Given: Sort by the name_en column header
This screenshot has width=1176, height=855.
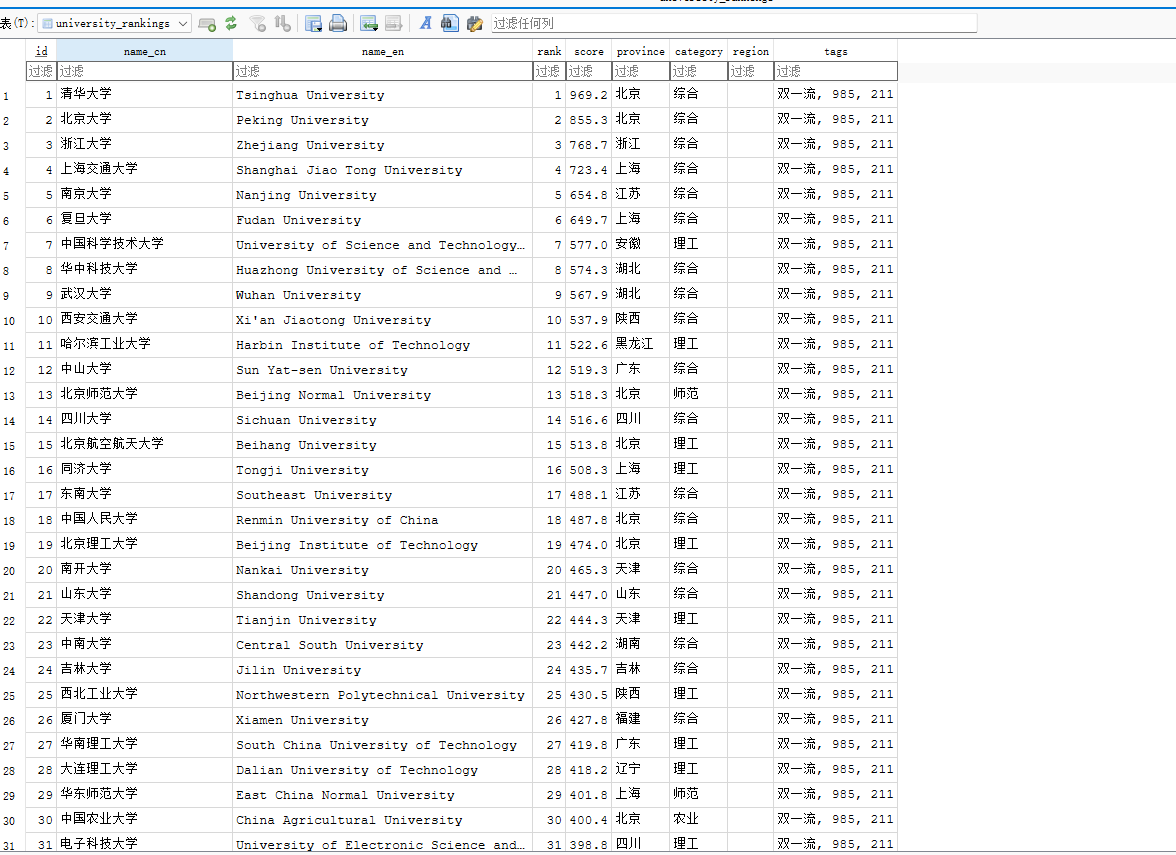Looking at the screenshot, I should 382,51.
